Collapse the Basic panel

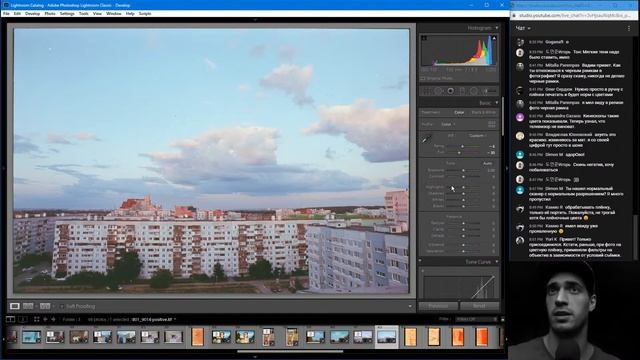point(497,103)
